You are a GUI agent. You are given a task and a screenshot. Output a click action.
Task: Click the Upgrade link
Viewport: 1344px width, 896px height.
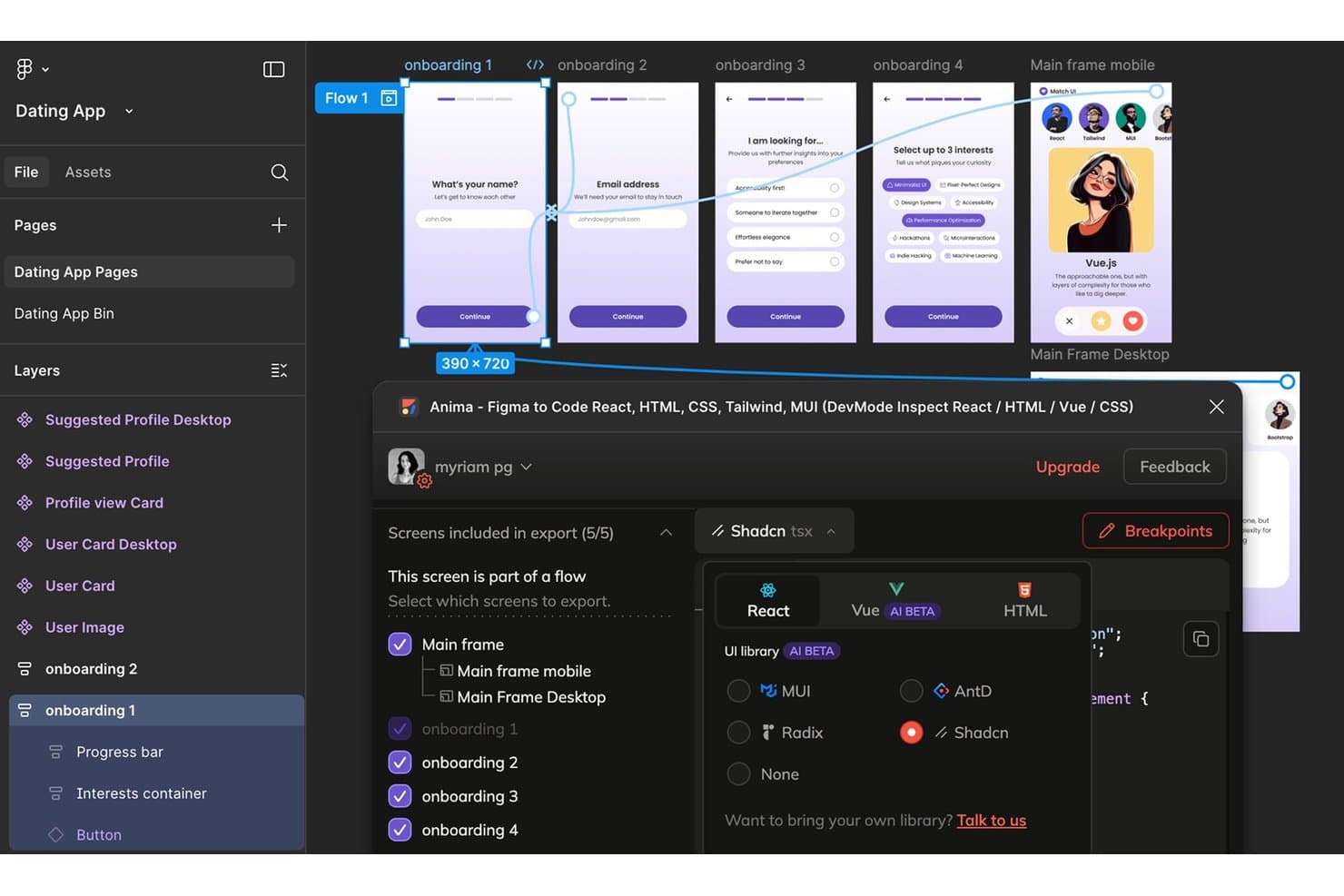point(1068,467)
